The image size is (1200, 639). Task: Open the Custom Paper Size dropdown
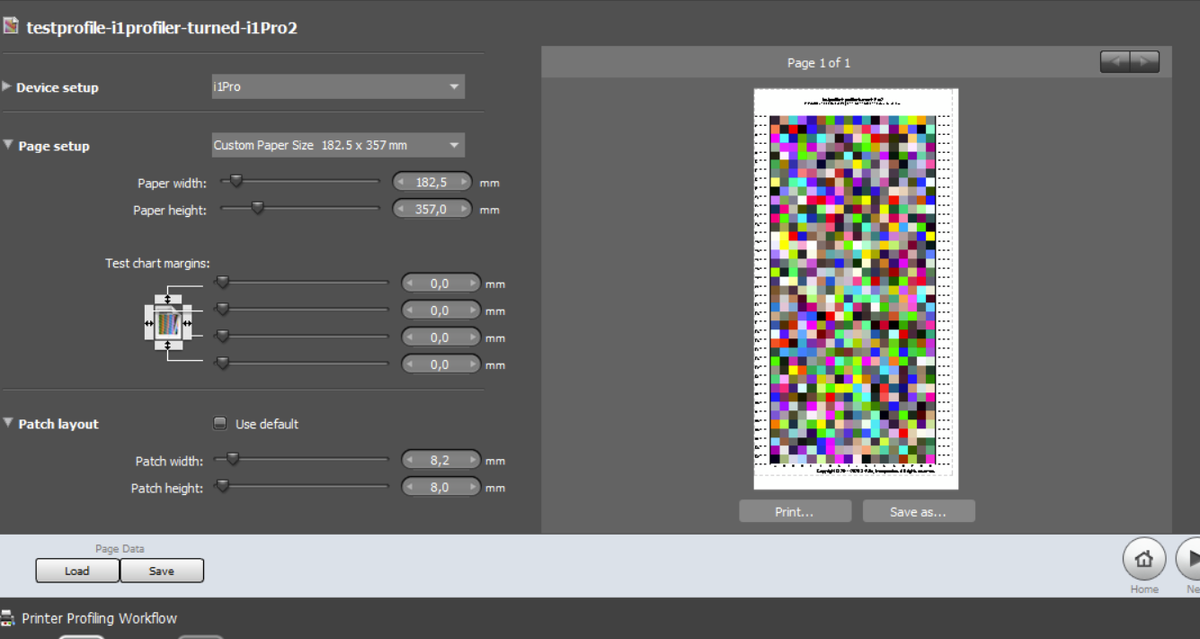(x=338, y=145)
